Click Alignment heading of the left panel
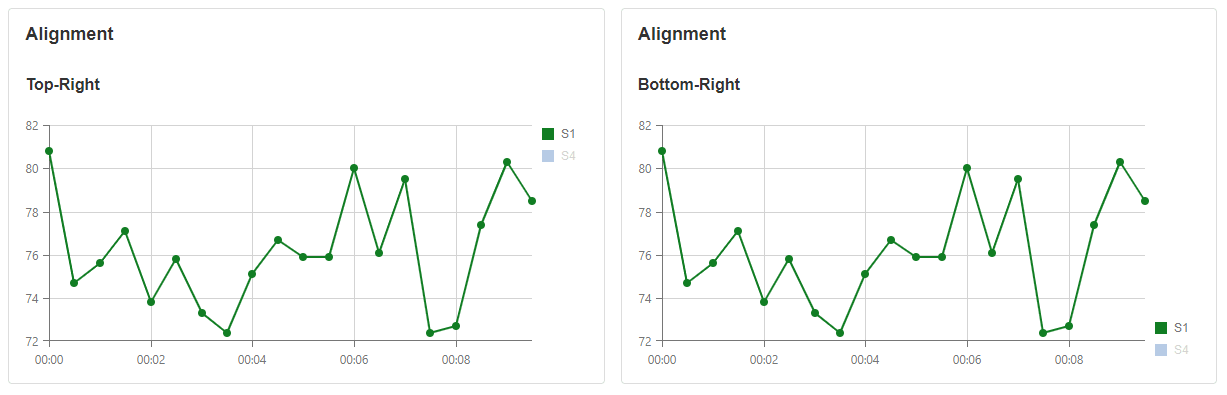 (x=70, y=34)
